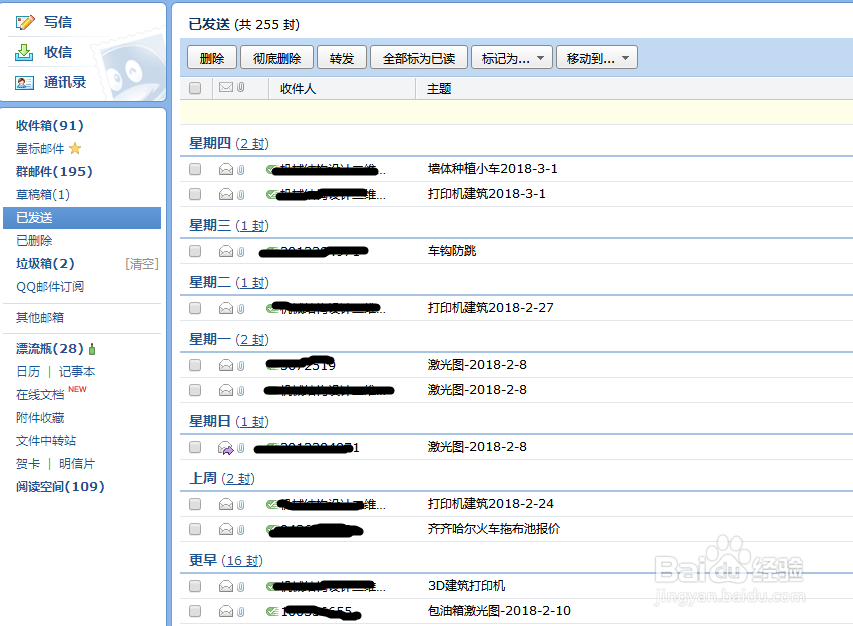Open the 附件收藏 link
The width and height of the screenshot is (853, 626).
click(40, 418)
